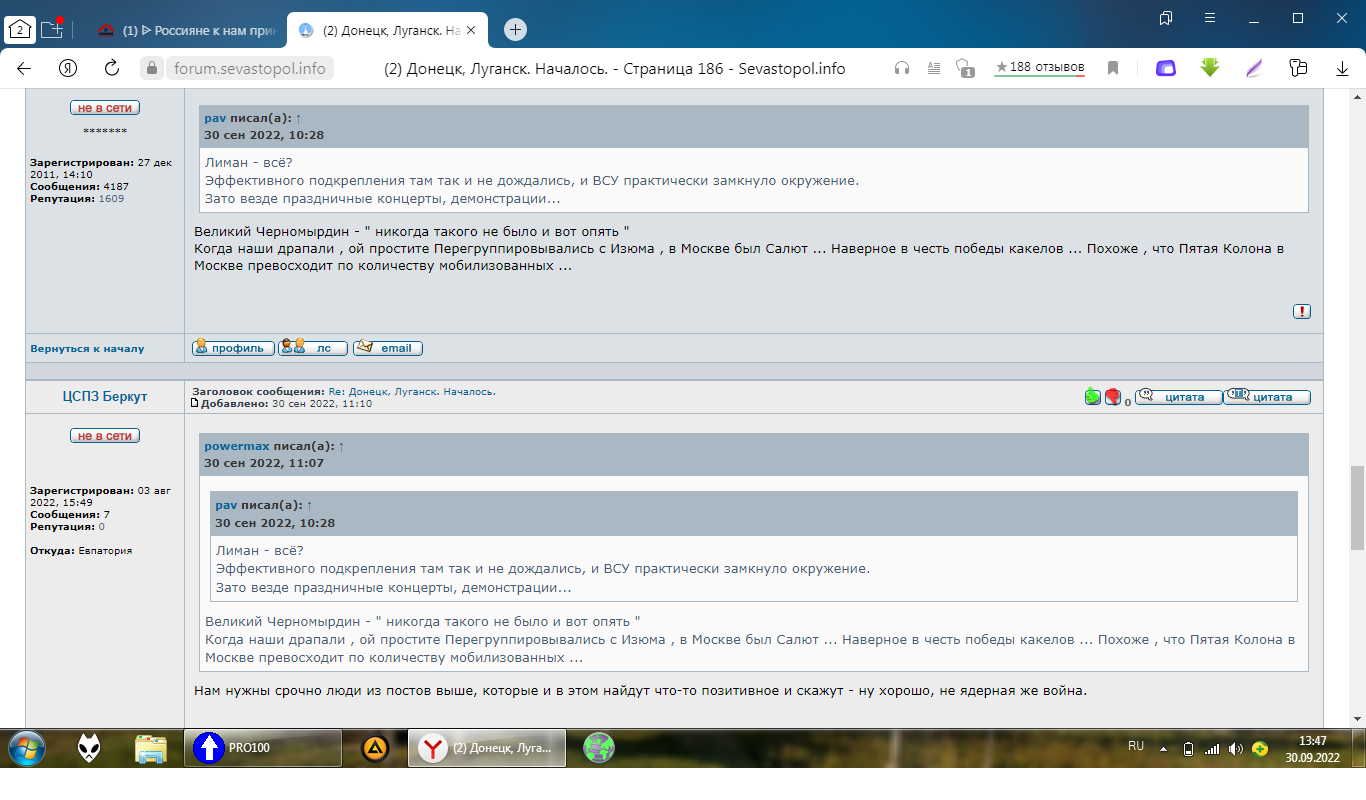Viewport: 1366px width, 800px height.
Task: Enable reader mode icon in address bar
Action: click(x=934, y=68)
